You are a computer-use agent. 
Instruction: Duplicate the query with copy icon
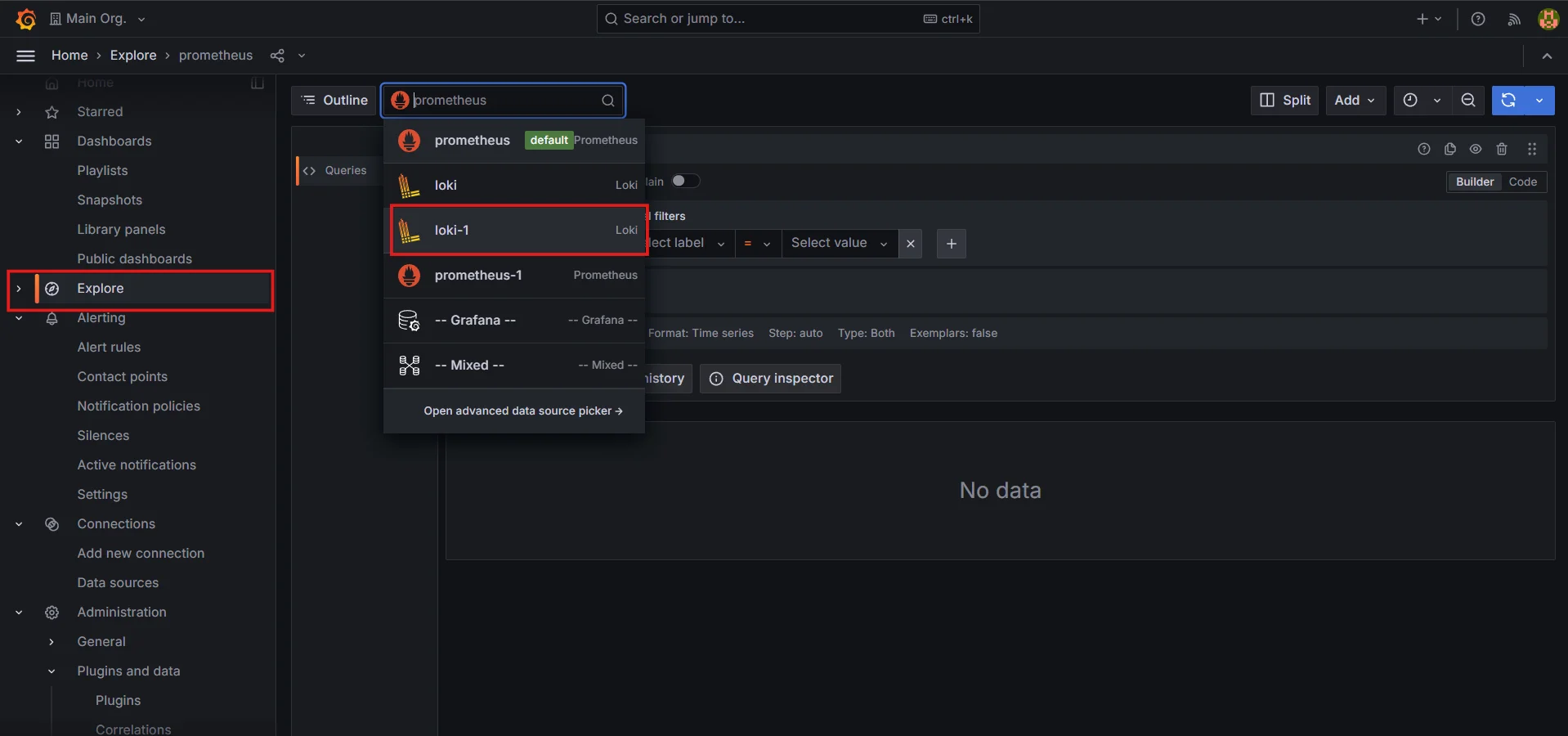[x=1450, y=149]
